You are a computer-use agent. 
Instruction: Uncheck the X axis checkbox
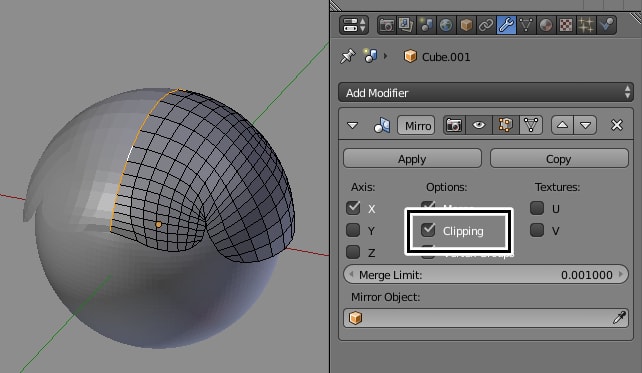pyautogui.click(x=353, y=208)
